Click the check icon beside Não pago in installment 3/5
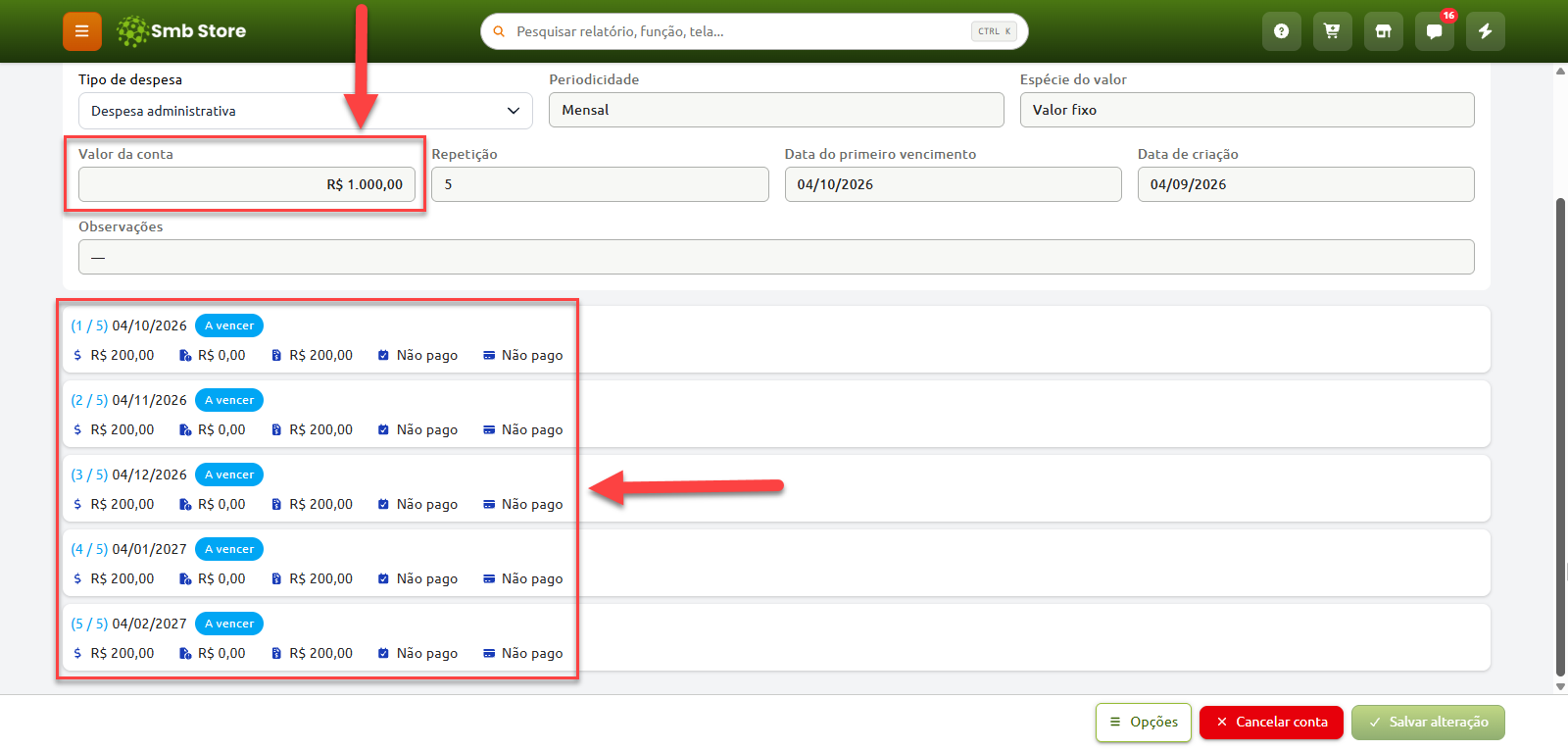Image resolution: width=1568 pixels, height=750 pixels. 383,504
